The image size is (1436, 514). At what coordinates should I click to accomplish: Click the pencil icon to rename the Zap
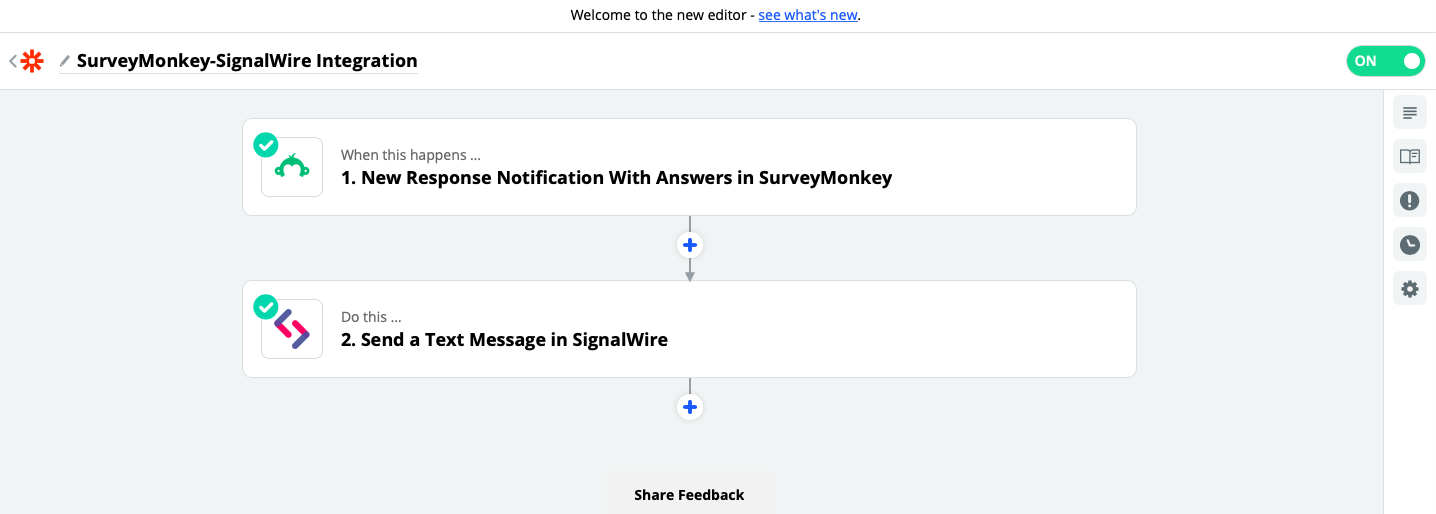pyautogui.click(x=65, y=61)
